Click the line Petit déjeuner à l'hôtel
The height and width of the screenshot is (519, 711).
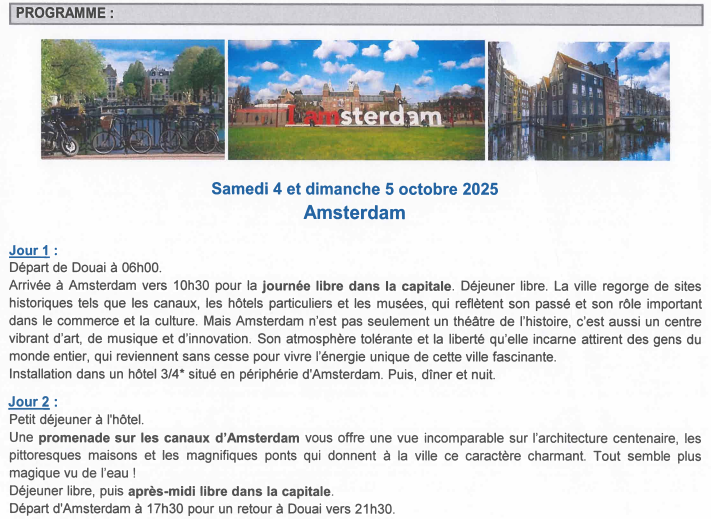click(x=76, y=420)
